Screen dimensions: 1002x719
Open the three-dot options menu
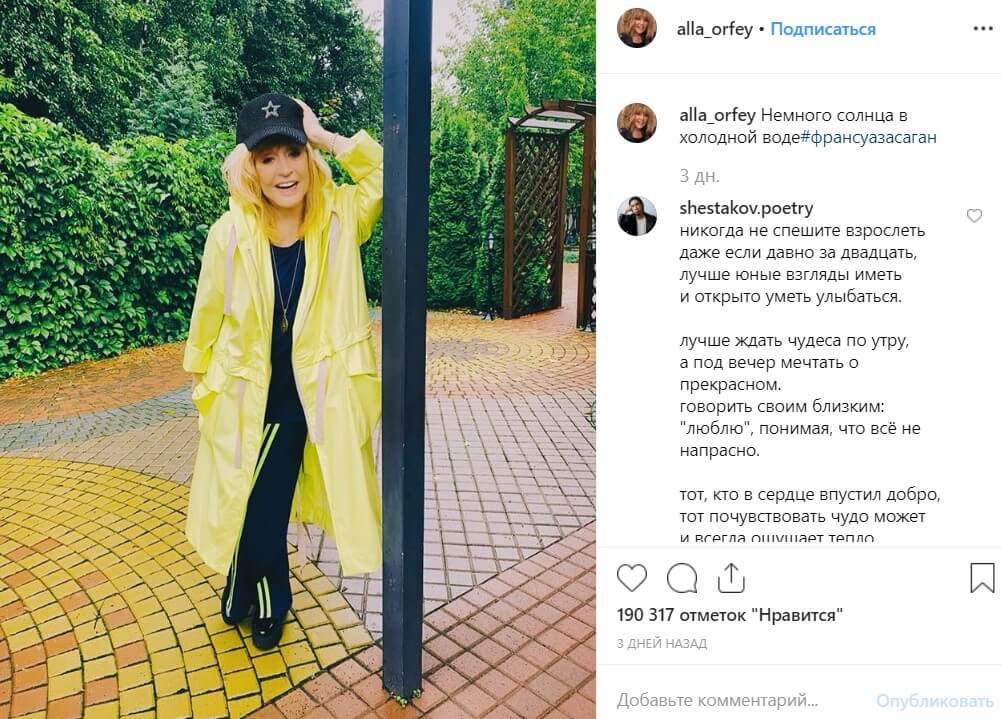pos(983,29)
